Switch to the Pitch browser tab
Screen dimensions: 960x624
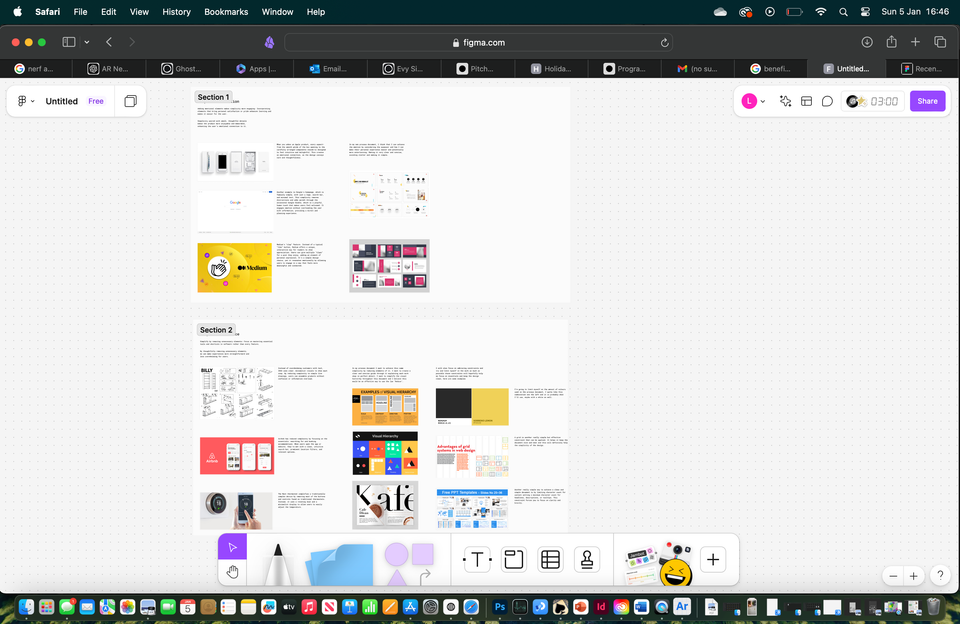tap(475, 69)
